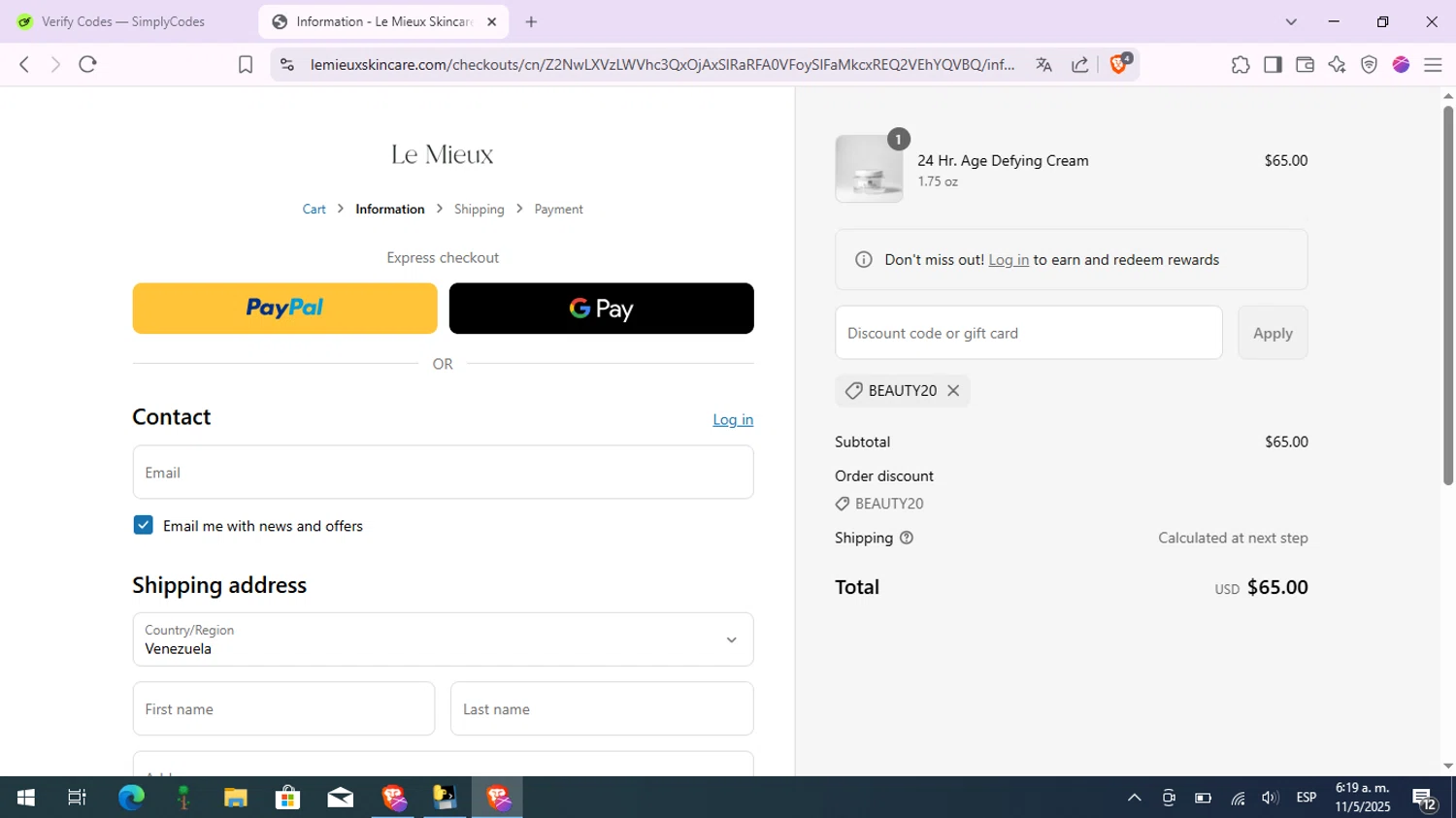Click Discount code or gift card field
Image resolution: width=1456 pixels, height=818 pixels.
1029,333
